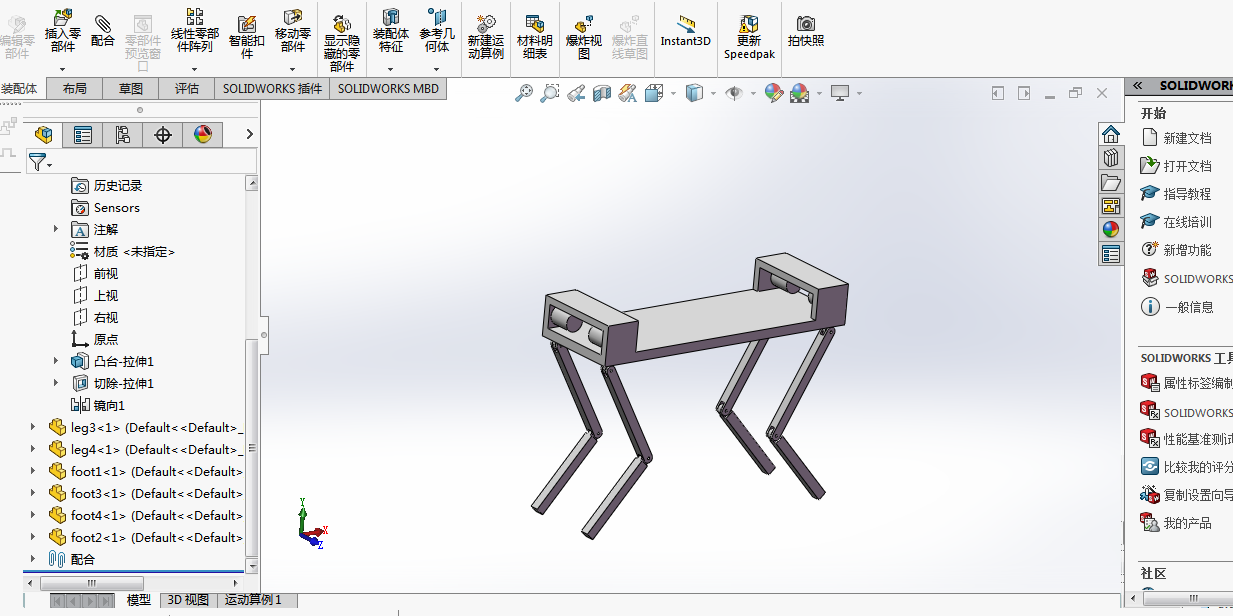
Task: Click Edit Appearance color sphere icon
Action: click(x=773, y=93)
